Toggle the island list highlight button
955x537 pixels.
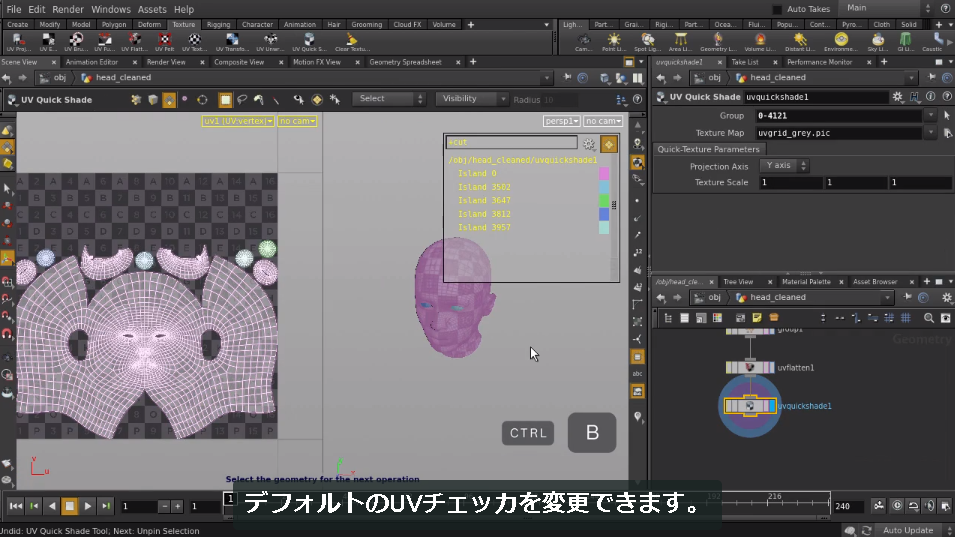click(x=608, y=144)
